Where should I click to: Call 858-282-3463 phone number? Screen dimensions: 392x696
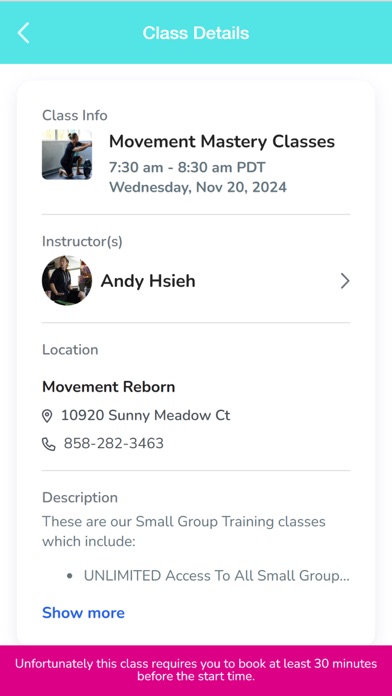point(114,443)
